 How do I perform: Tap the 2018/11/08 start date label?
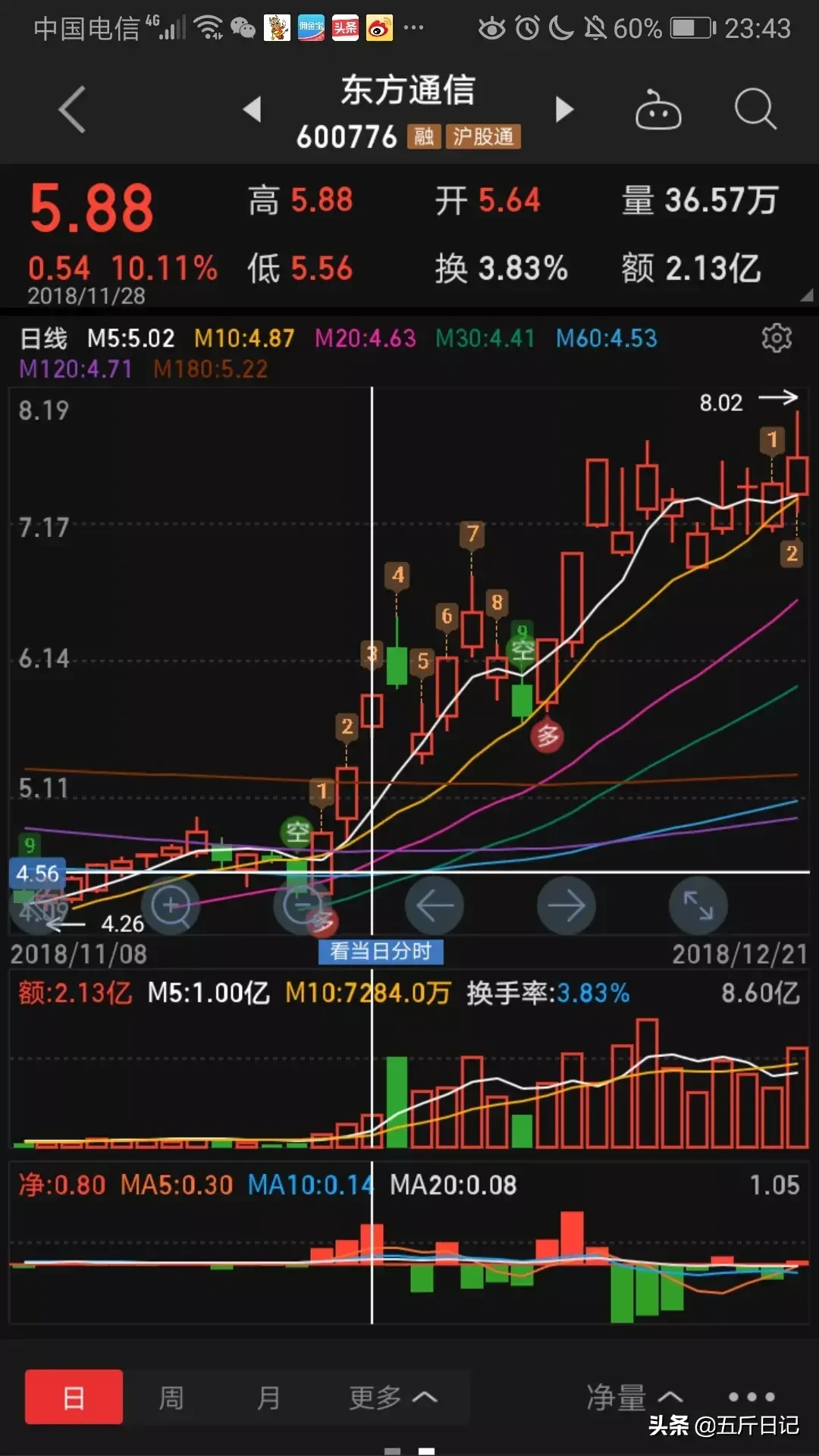(x=79, y=954)
